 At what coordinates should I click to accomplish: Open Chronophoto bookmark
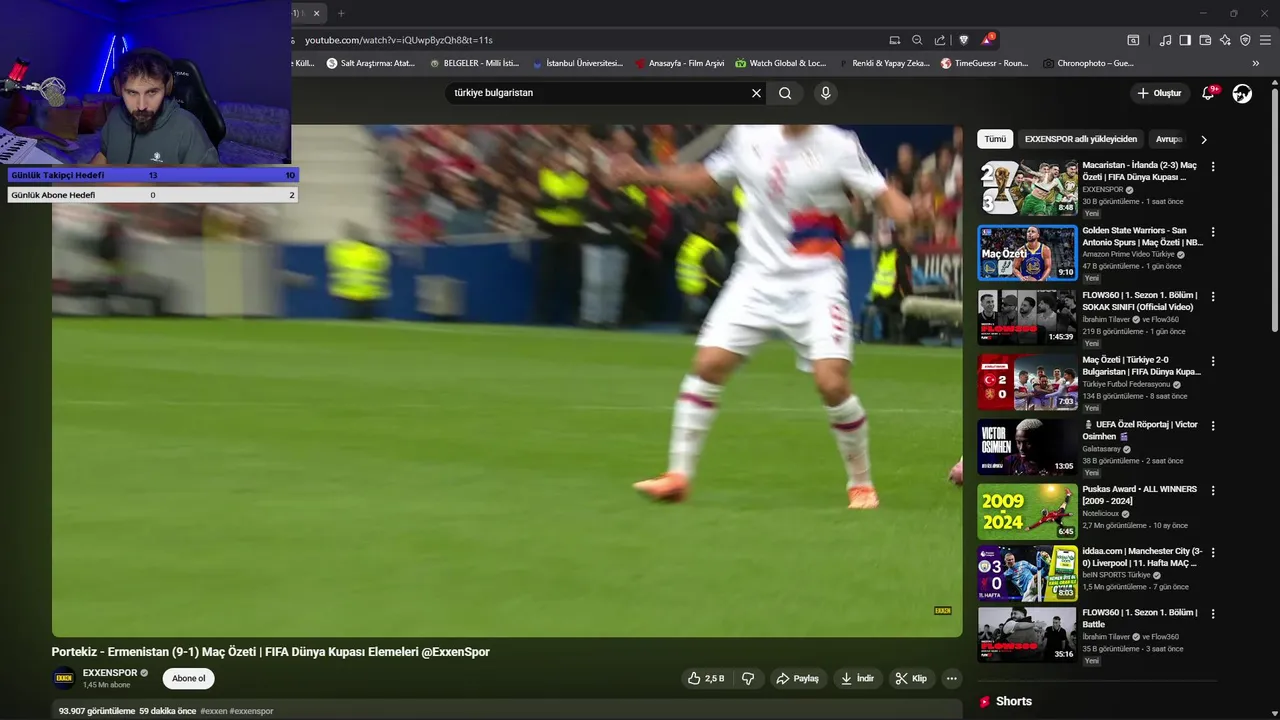[x=1087, y=63]
